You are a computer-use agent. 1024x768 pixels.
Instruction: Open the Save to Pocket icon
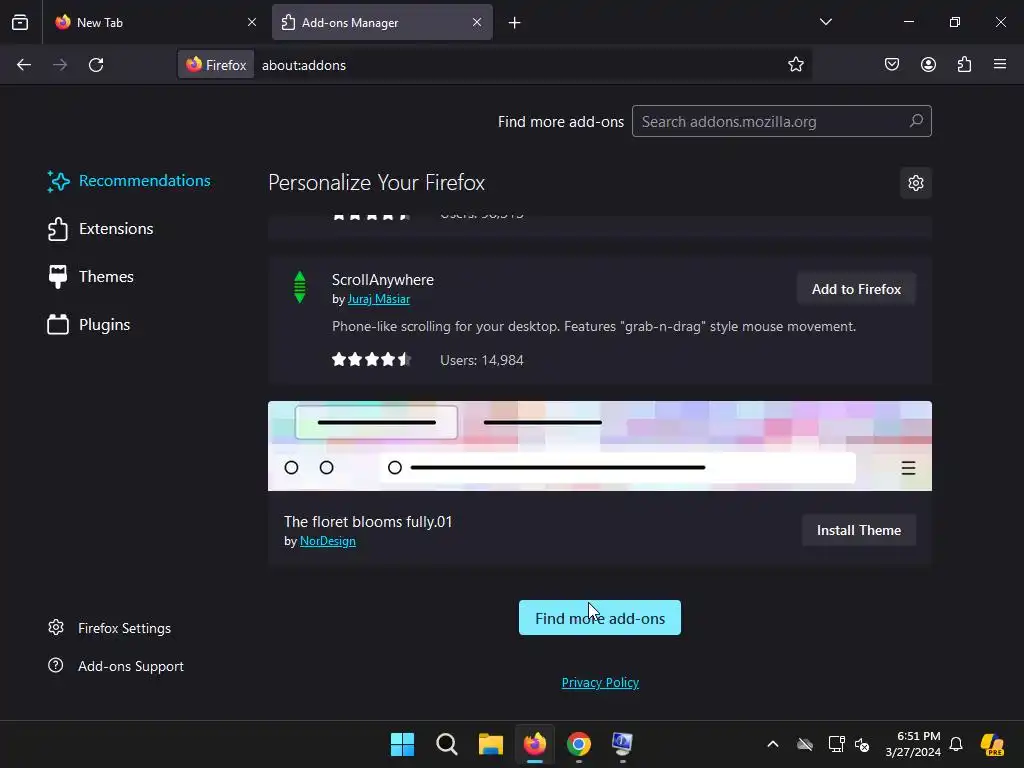[x=891, y=64]
